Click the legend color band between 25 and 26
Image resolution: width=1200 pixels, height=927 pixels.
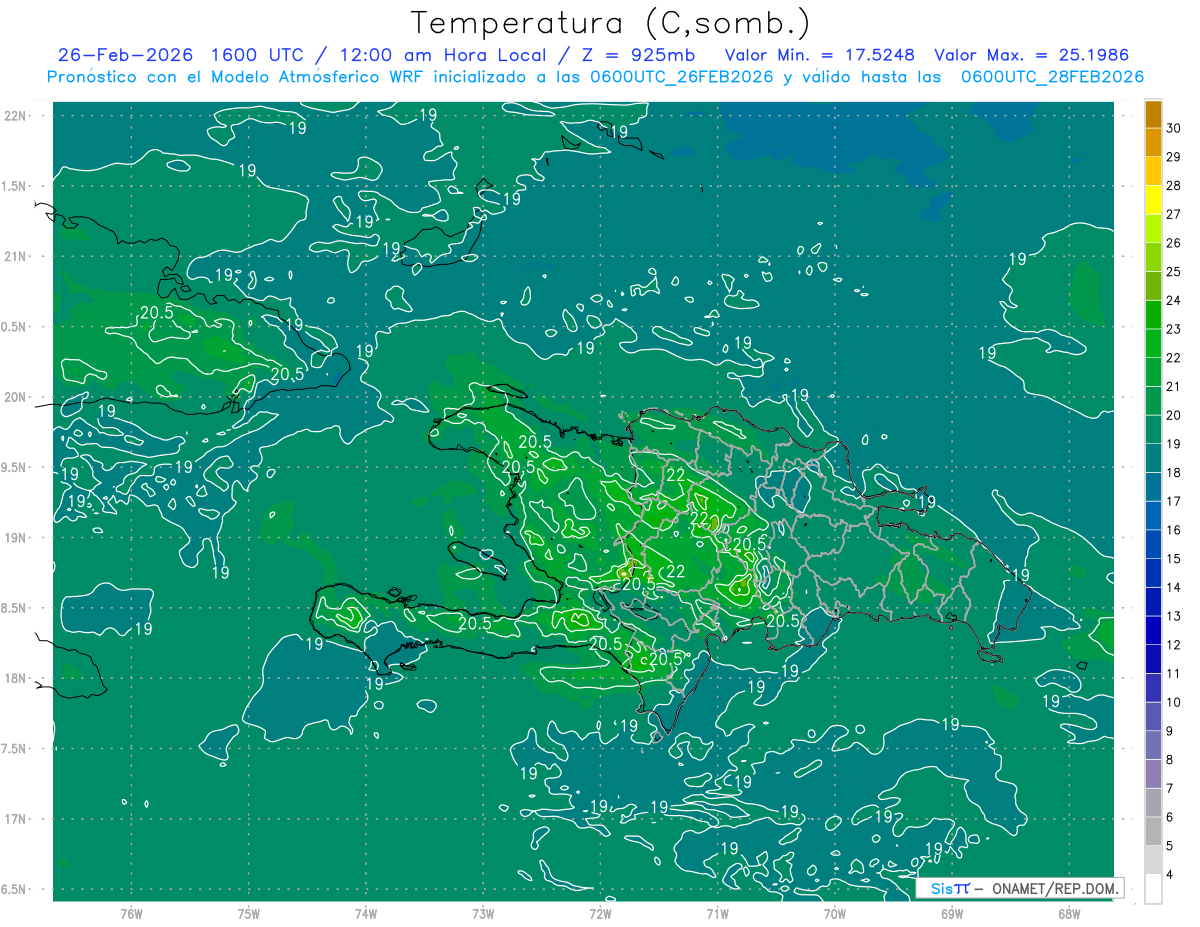(x=1153, y=257)
